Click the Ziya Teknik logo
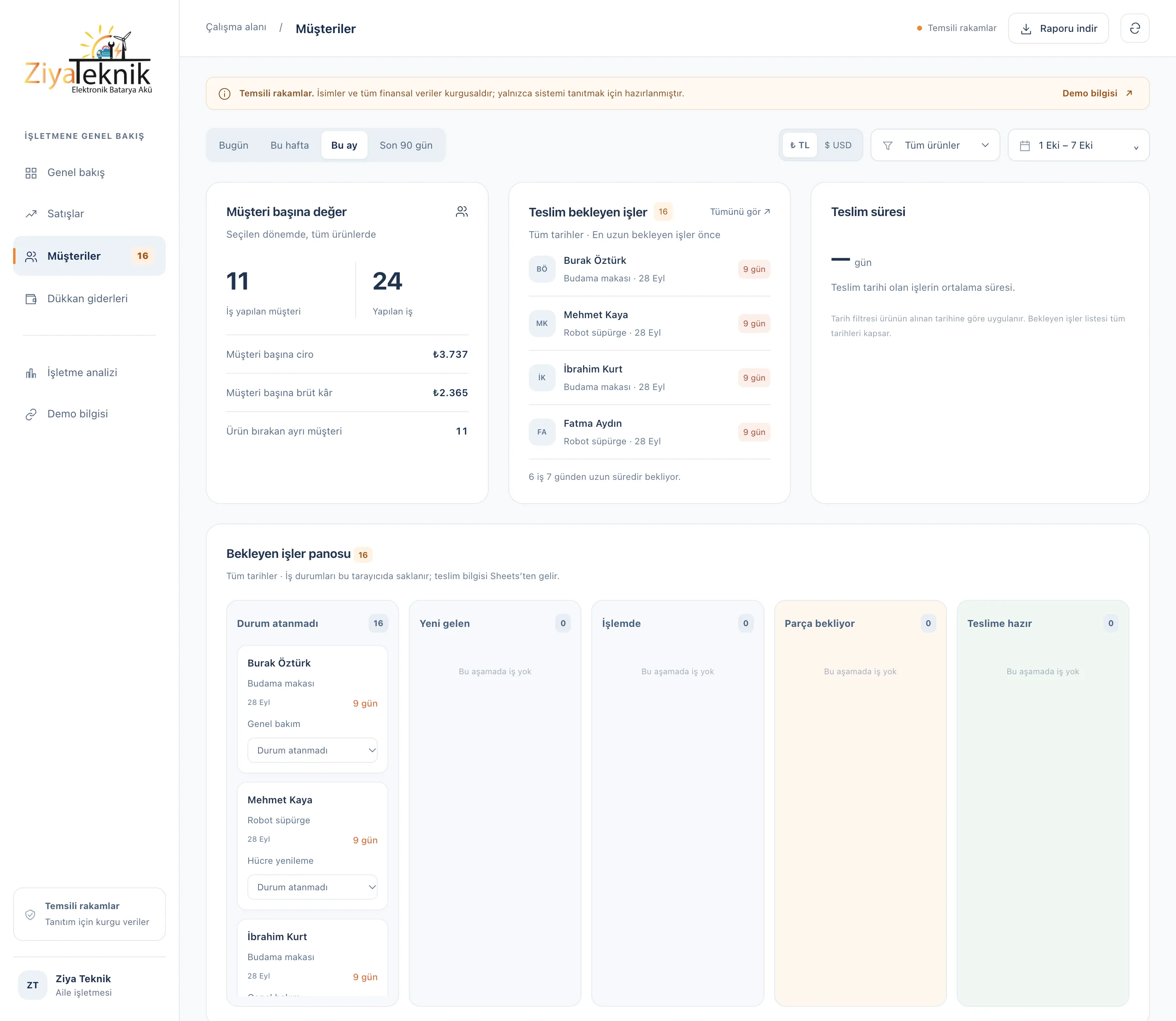The image size is (1176, 1021). click(88, 59)
